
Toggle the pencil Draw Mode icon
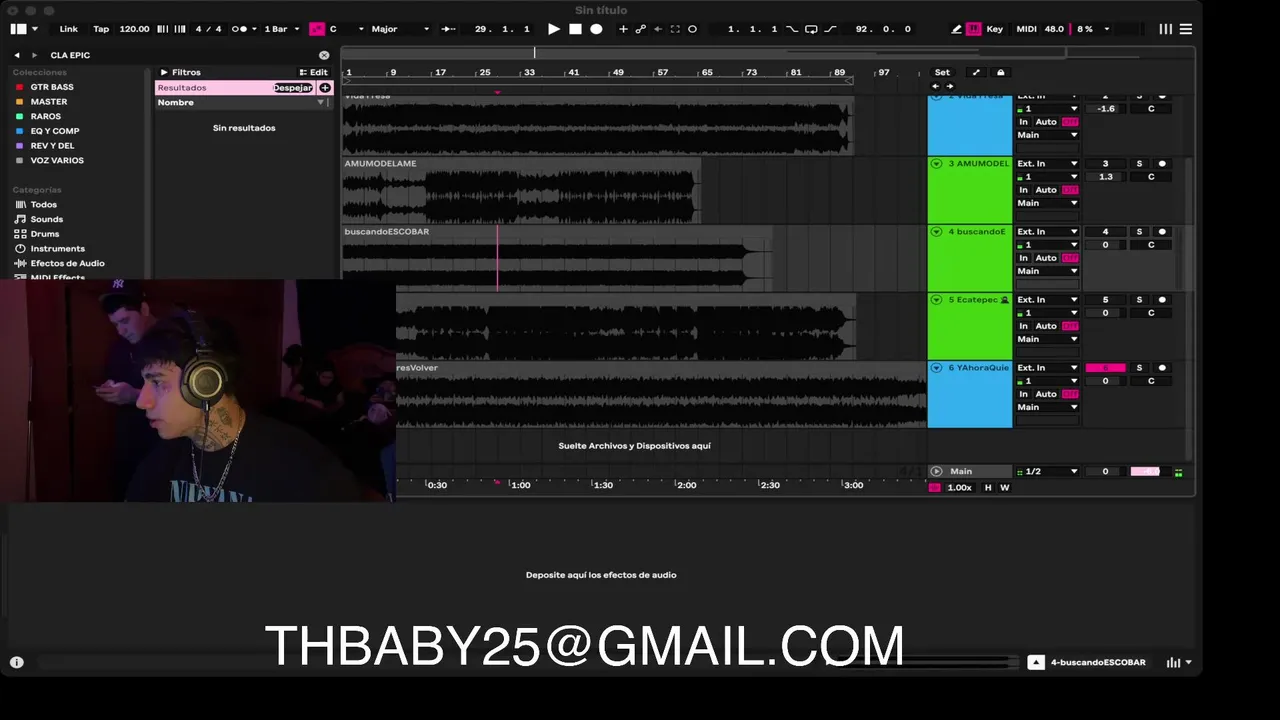pos(956,29)
